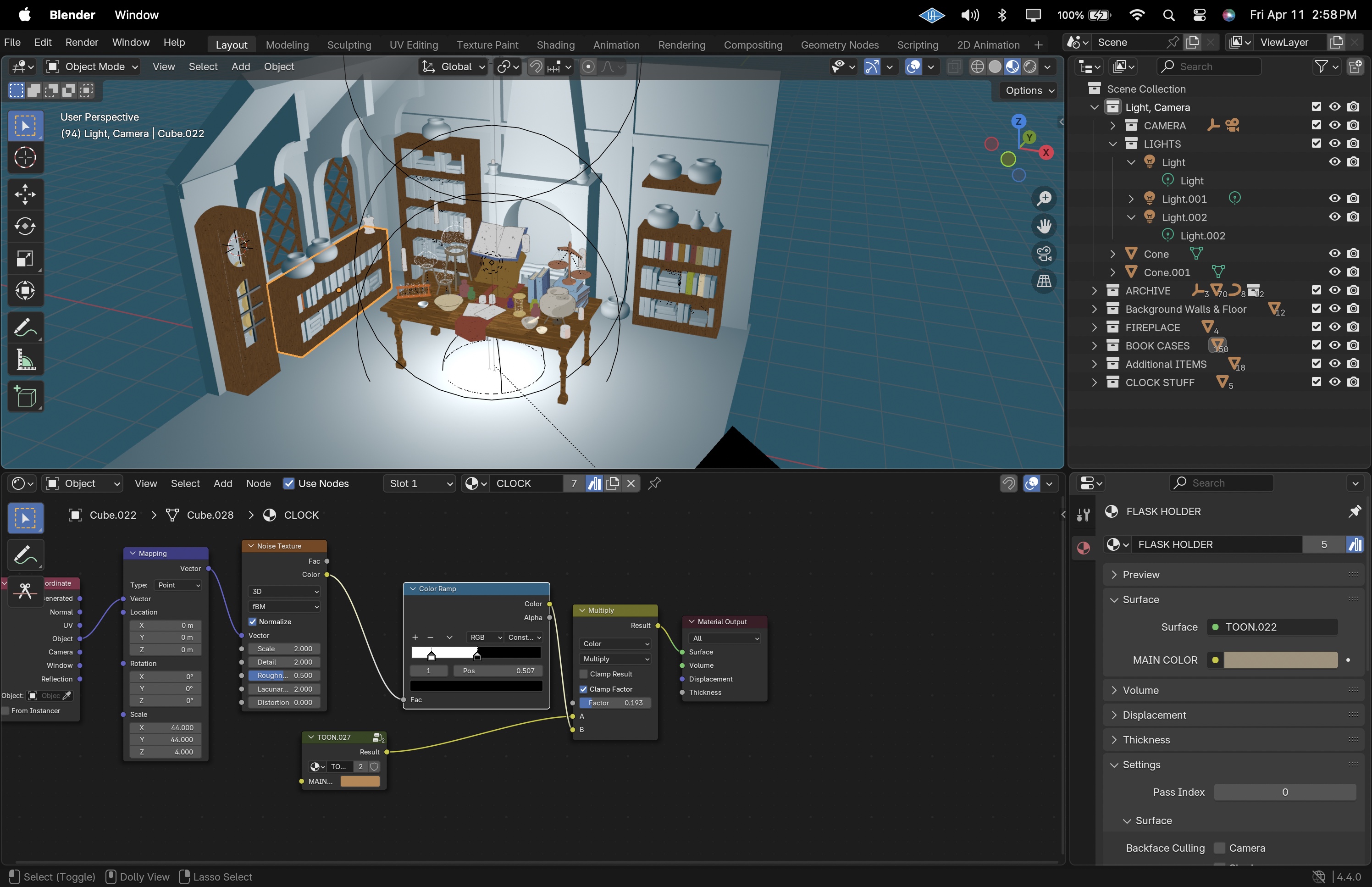
Task: Switch perspective/orthographic grid icon
Action: (1044, 281)
